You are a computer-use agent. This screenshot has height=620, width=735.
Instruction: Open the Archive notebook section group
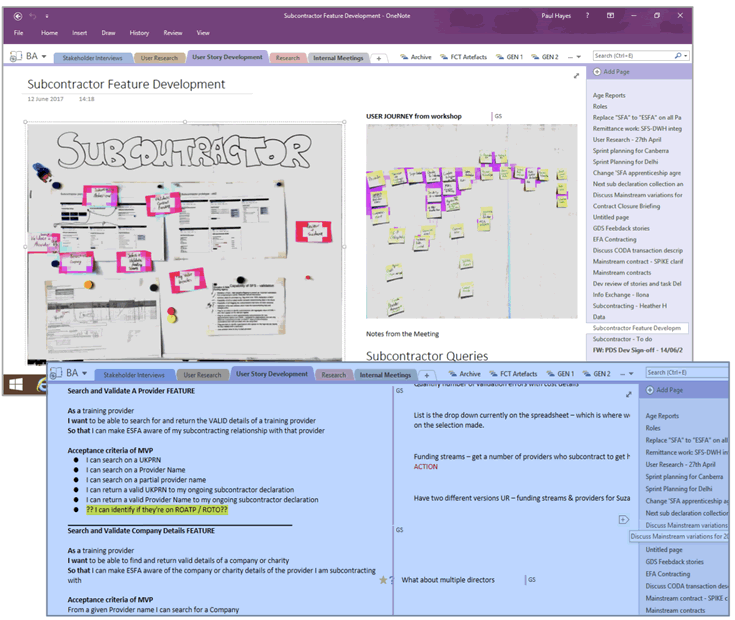click(x=416, y=57)
